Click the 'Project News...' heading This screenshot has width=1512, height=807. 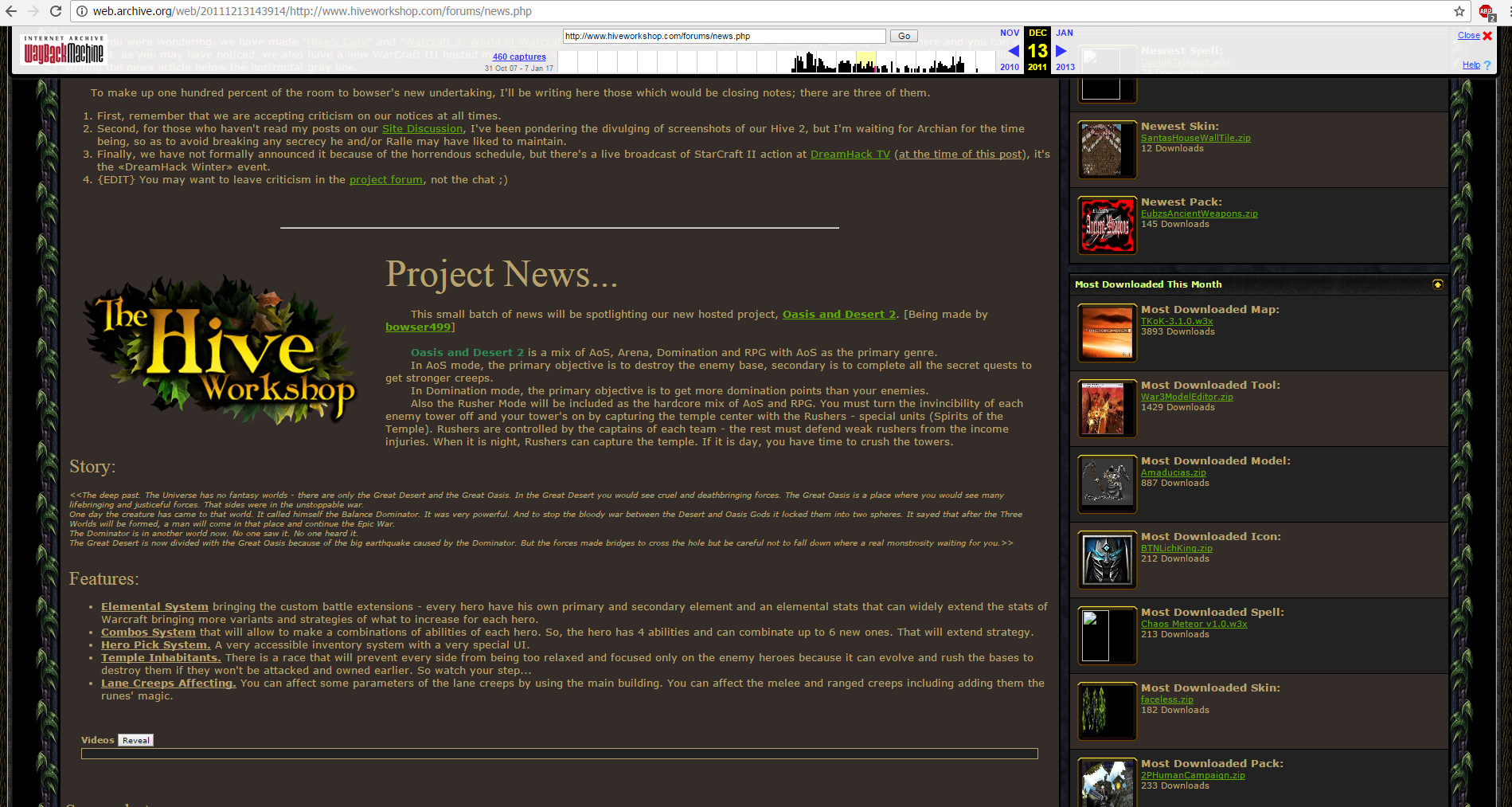tap(502, 275)
